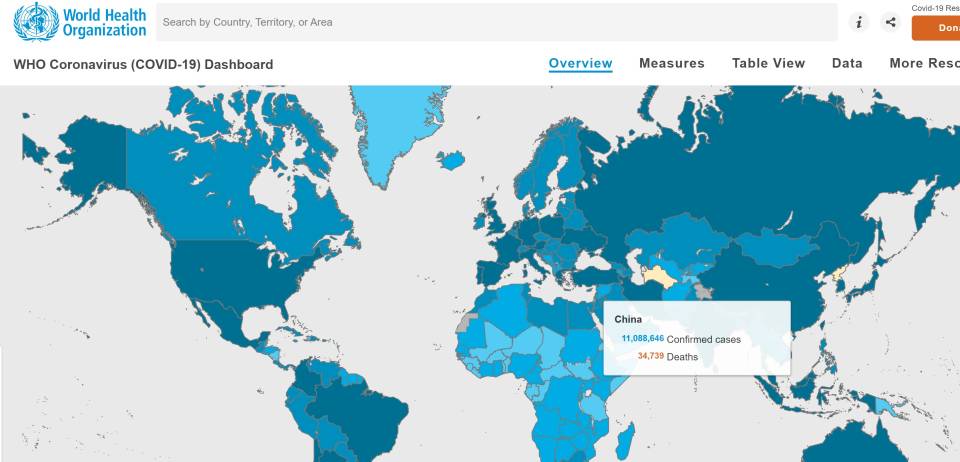Open the More Resources tab
The width and height of the screenshot is (960, 462).
[924, 63]
